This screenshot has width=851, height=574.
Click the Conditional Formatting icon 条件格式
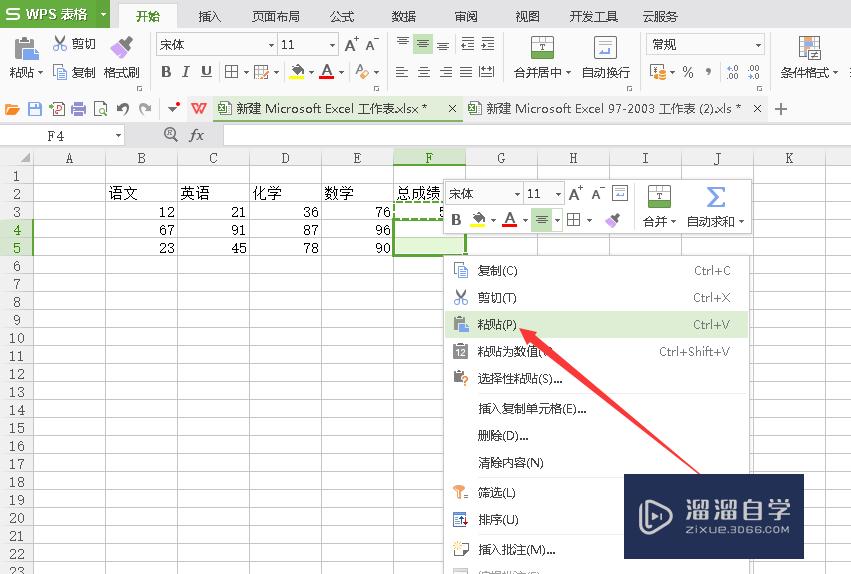pyautogui.click(x=809, y=48)
